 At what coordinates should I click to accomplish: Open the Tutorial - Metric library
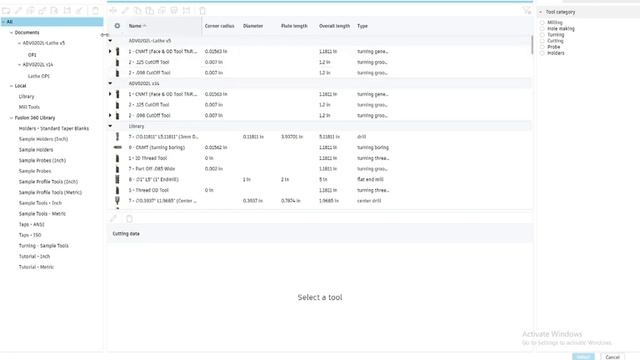point(36,267)
